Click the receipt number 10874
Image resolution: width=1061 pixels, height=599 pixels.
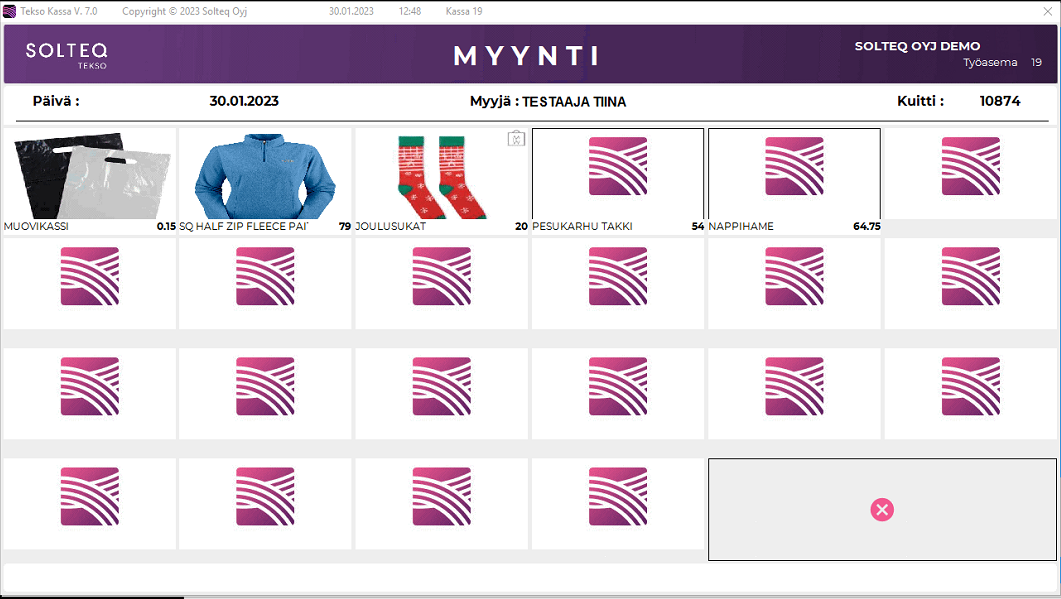tap(1000, 101)
